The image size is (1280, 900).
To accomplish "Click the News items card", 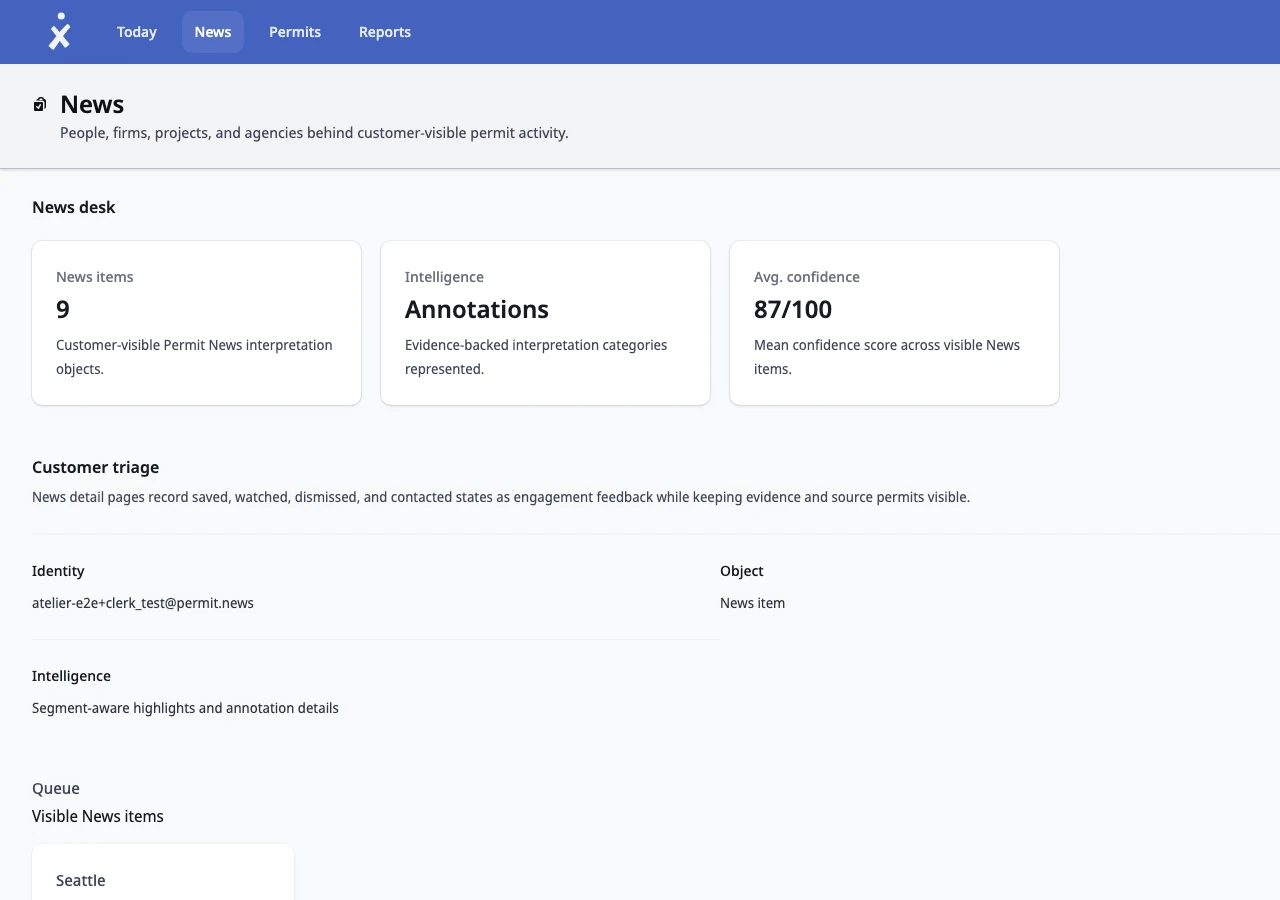I will tap(196, 323).
